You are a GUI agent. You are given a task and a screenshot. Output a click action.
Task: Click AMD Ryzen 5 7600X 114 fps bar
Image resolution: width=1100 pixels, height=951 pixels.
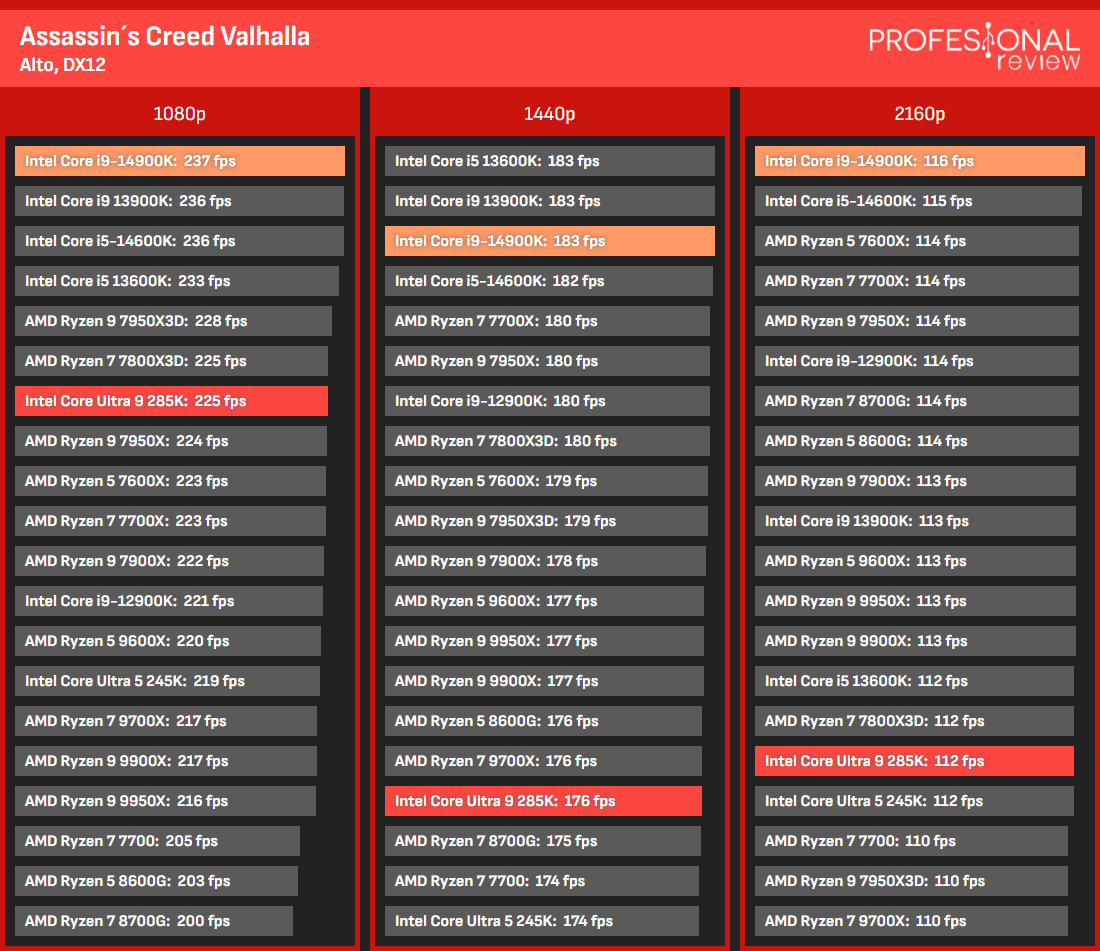click(x=917, y=241)
